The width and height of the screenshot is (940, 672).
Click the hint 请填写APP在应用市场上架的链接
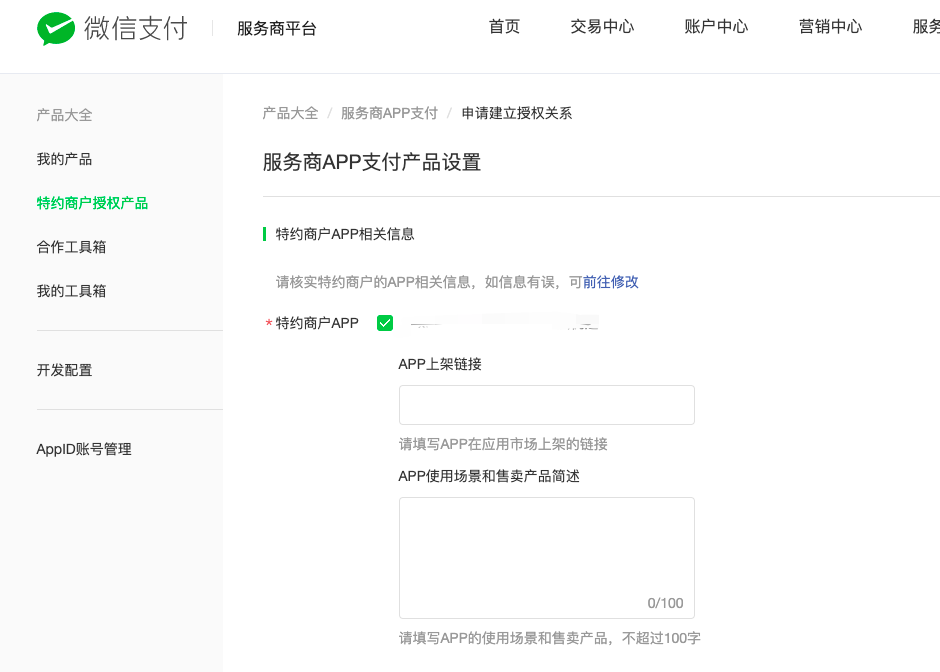click(x=503, y=444)
